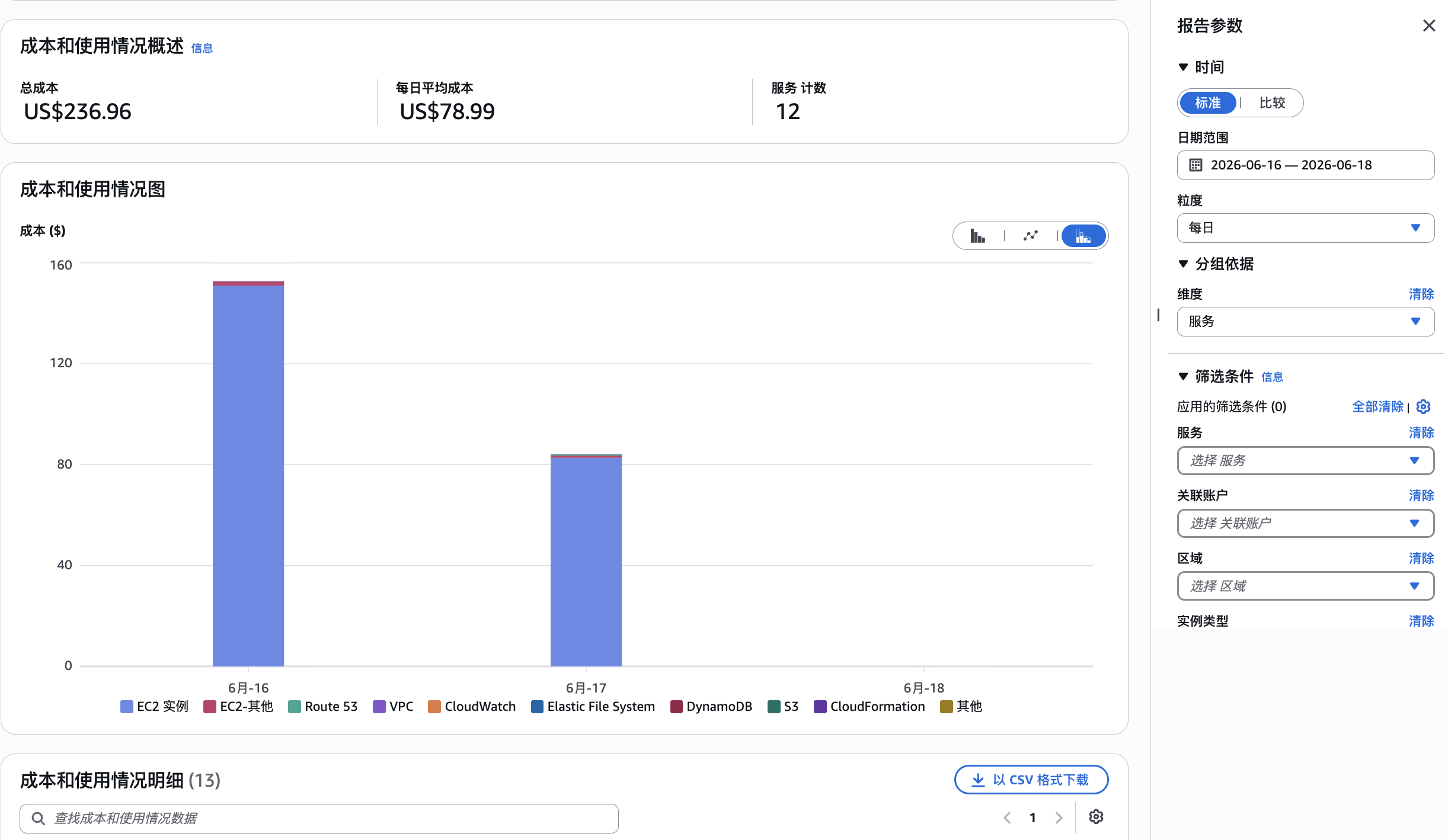This screenshot has height=840, width=1448.
Task: Switch chart to bar chart view
Action: point(978,236)
